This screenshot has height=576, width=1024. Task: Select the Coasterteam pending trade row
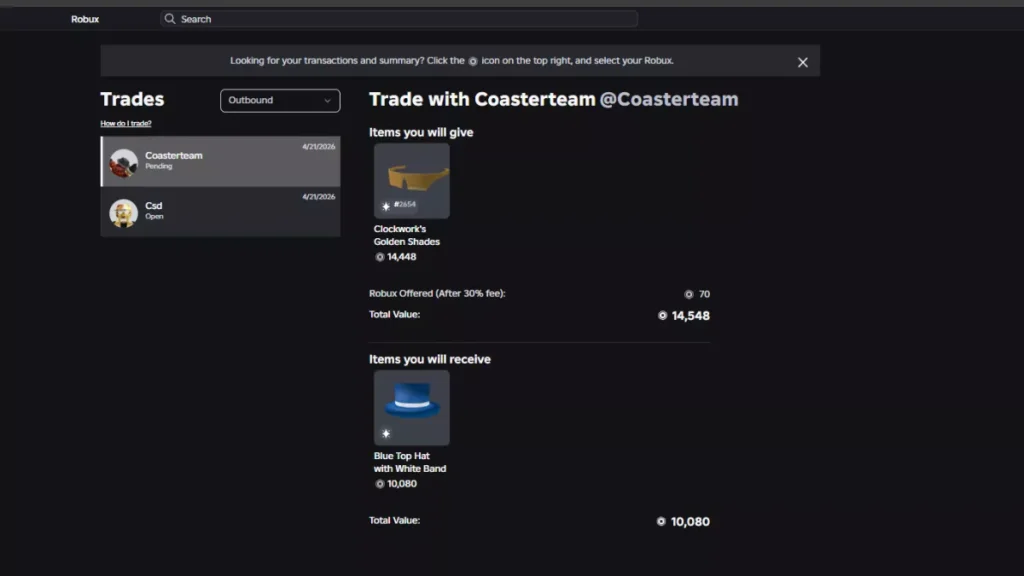[220, 161]
